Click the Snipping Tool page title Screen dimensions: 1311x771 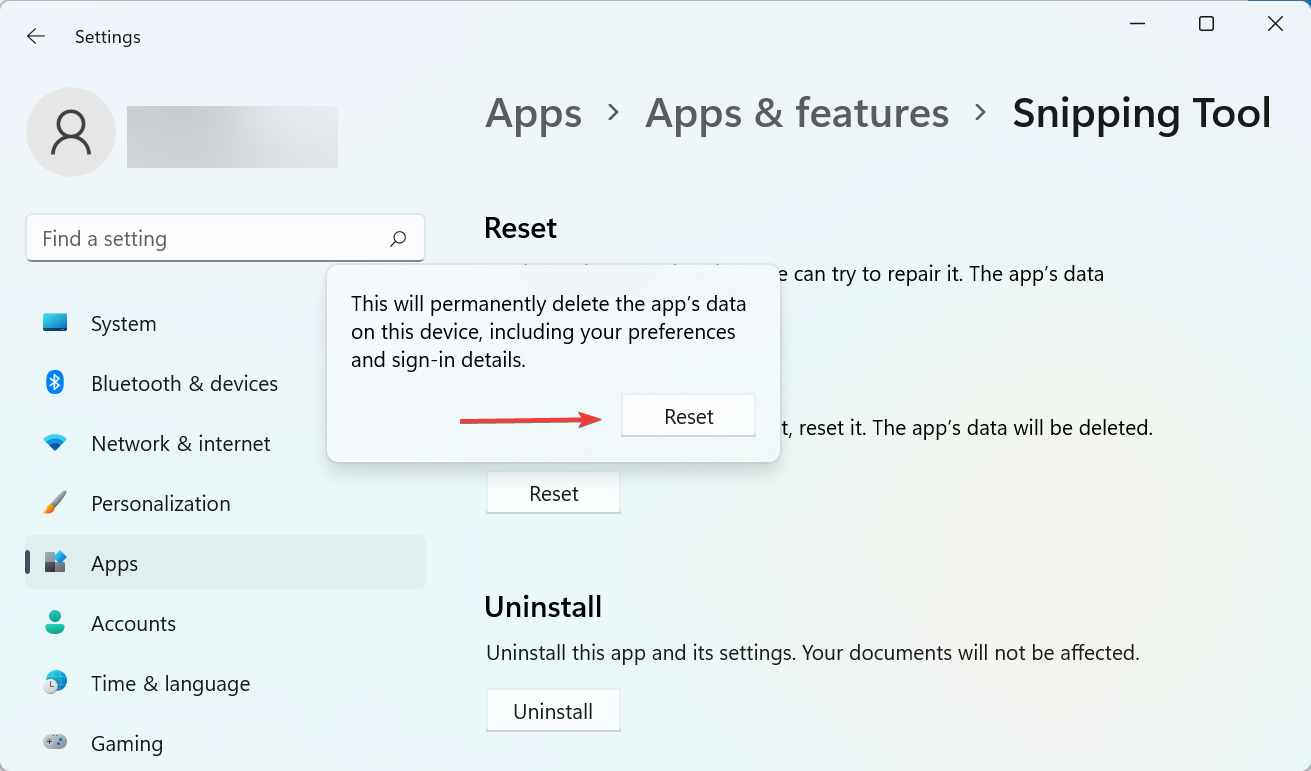pos(1141,113)
